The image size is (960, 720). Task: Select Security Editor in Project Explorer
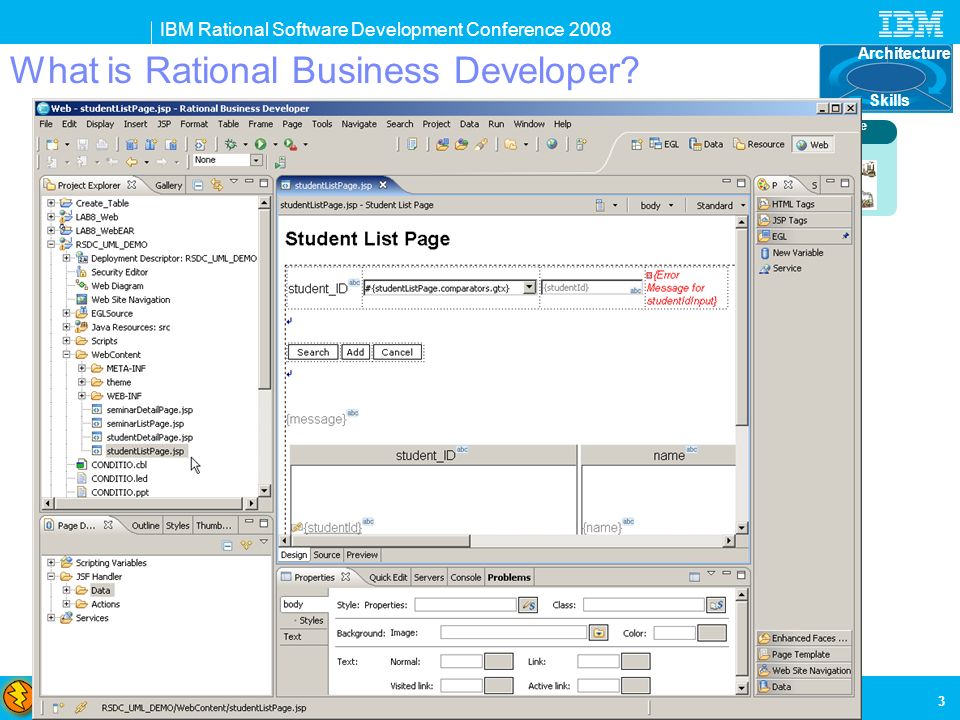point(119,272)
